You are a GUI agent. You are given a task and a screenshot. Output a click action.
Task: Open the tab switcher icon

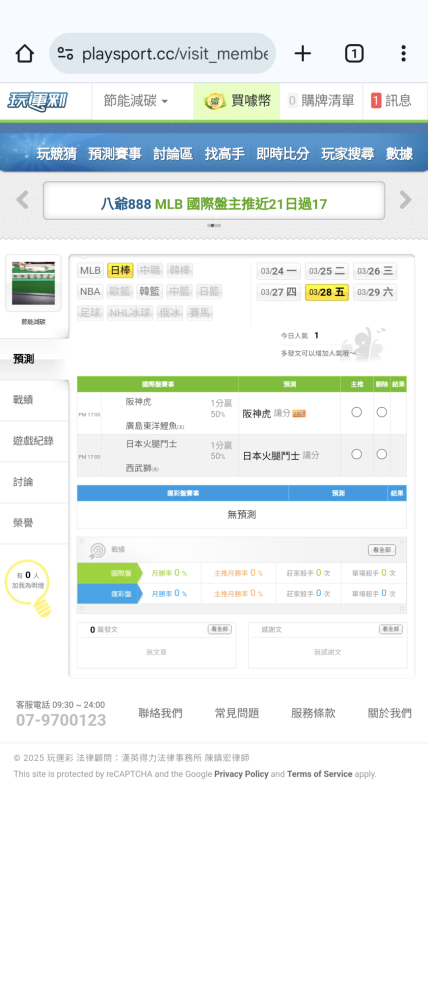click(x=354, y=54)
